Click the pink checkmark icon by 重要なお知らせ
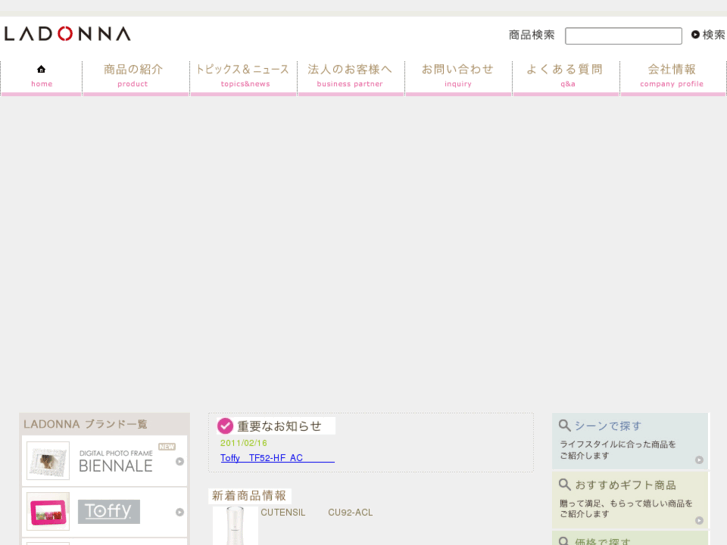 [x=225, y=426]
